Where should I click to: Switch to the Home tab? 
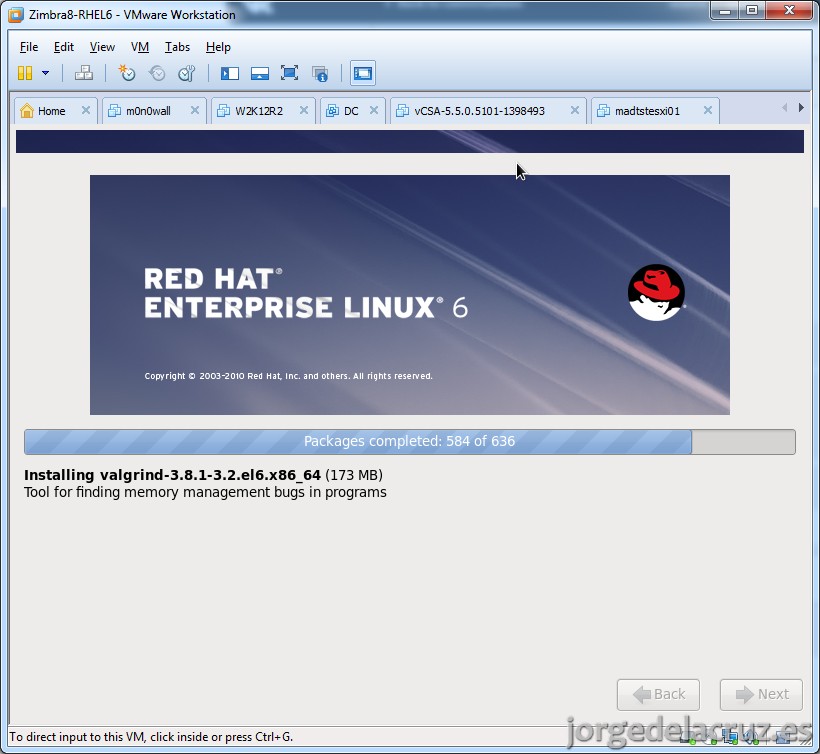pos(55,111)
